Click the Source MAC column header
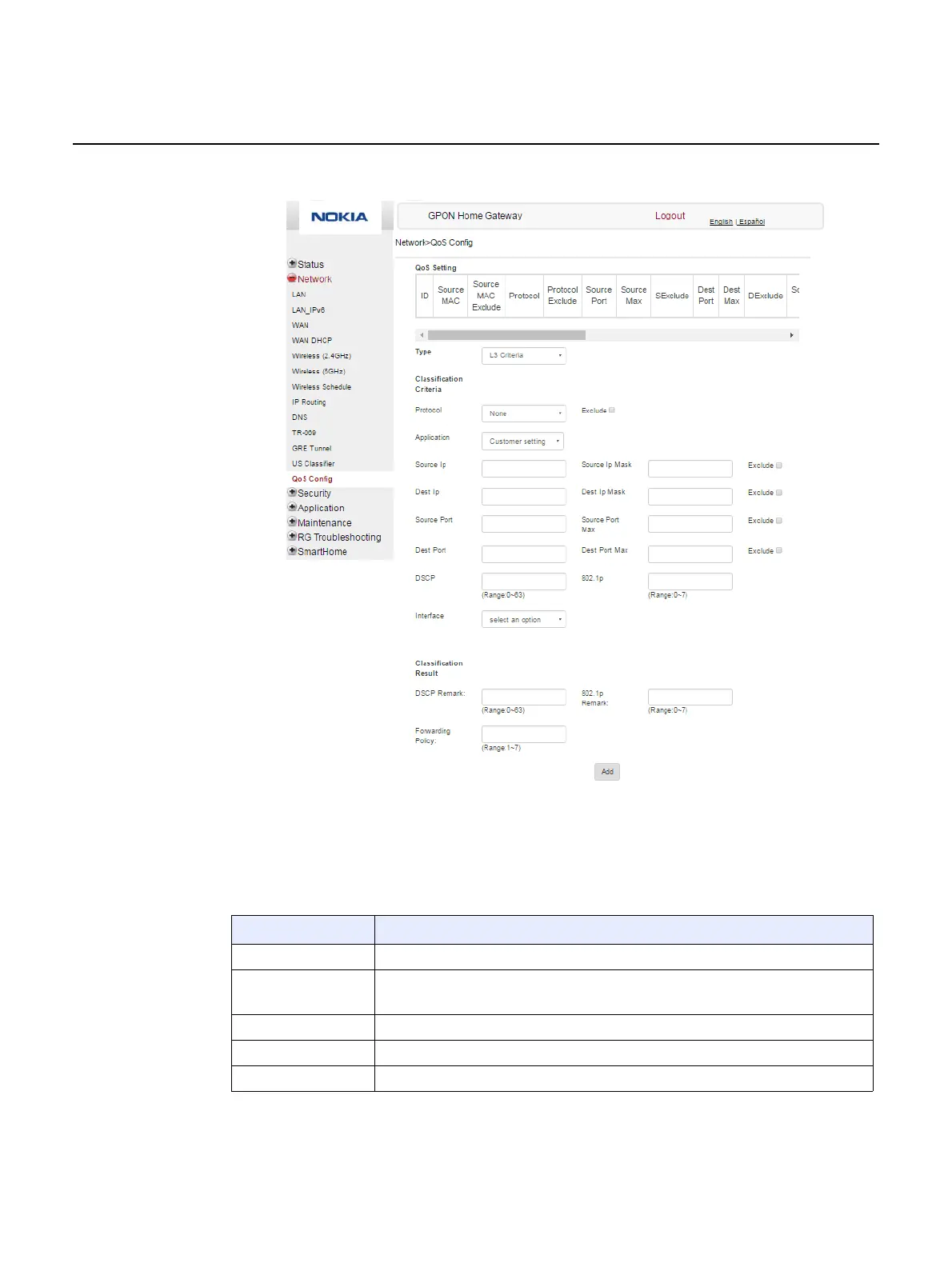 450,296
